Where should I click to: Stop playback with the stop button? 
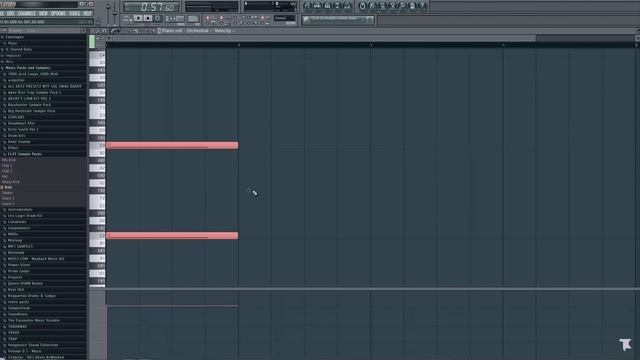tap(148, 18)
